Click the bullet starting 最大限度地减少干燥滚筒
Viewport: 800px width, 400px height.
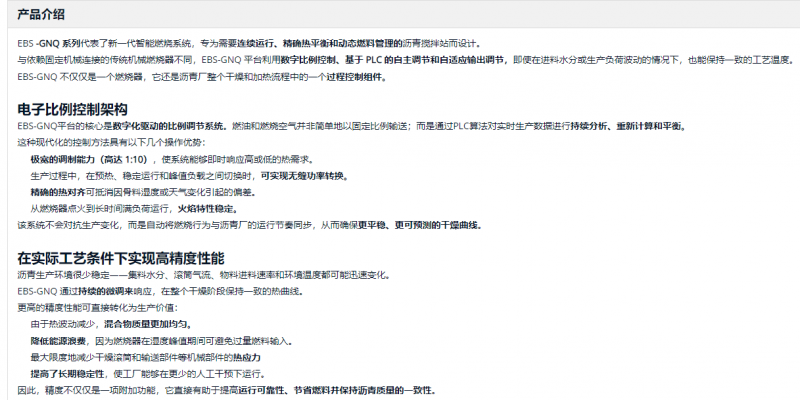(146, 357)
